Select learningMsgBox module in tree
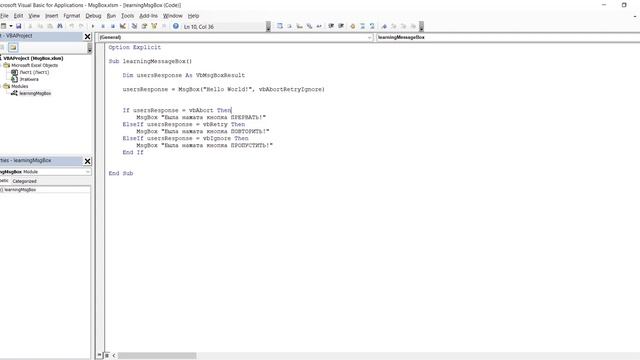The image size is (640, 360). [35, 93]
